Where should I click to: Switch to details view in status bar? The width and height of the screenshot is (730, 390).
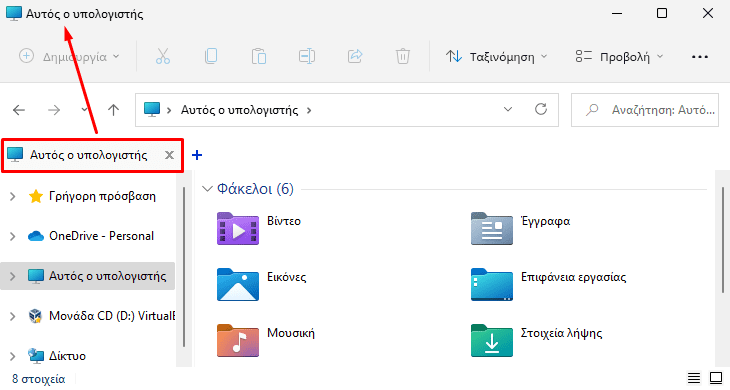click(x=694, y=378)
